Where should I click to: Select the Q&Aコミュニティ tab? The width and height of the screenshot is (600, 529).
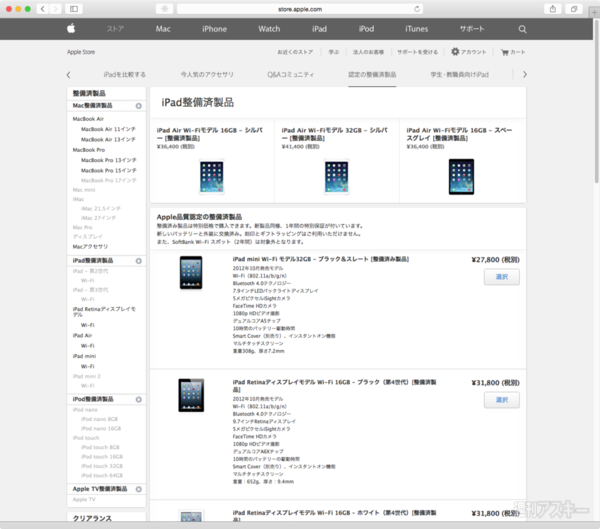point(291,75)
